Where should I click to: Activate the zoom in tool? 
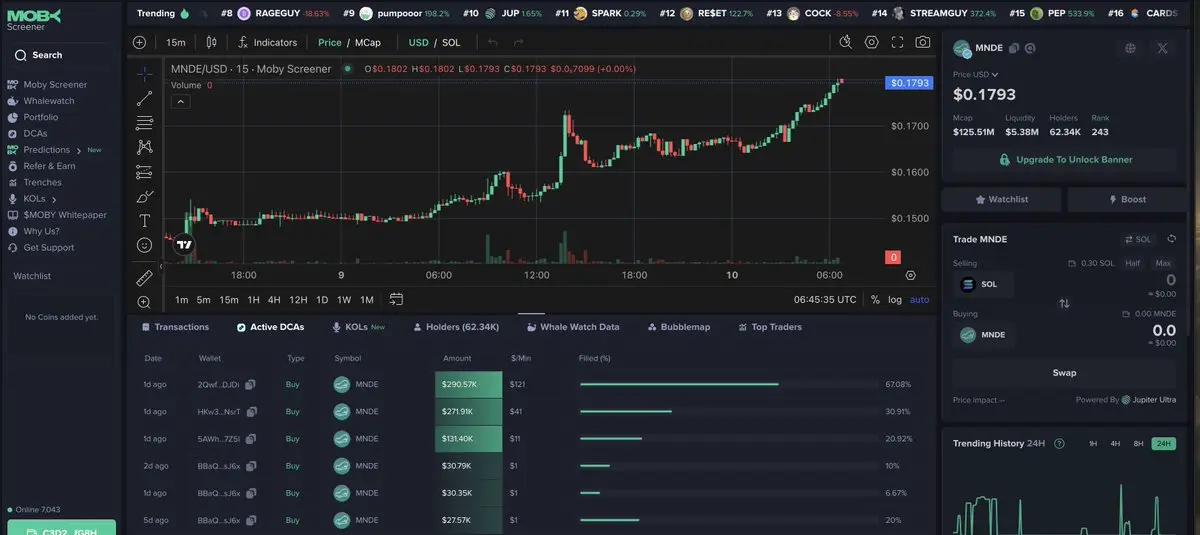click(144, 301)
